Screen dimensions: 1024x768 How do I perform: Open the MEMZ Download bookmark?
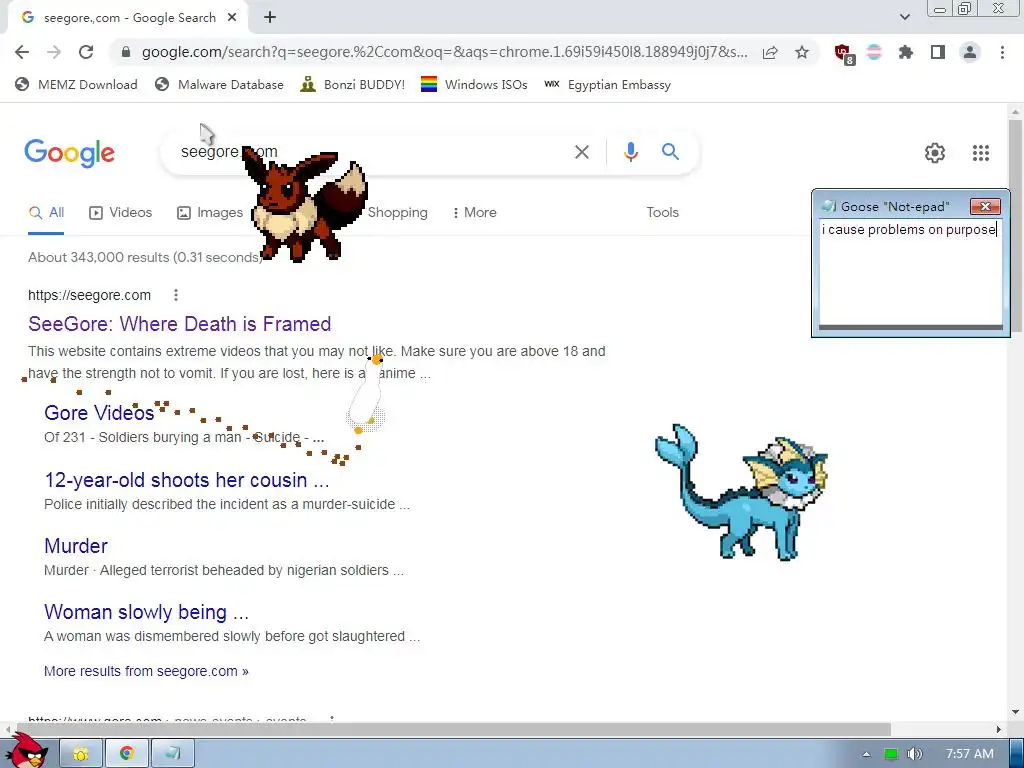pos(76,84)
